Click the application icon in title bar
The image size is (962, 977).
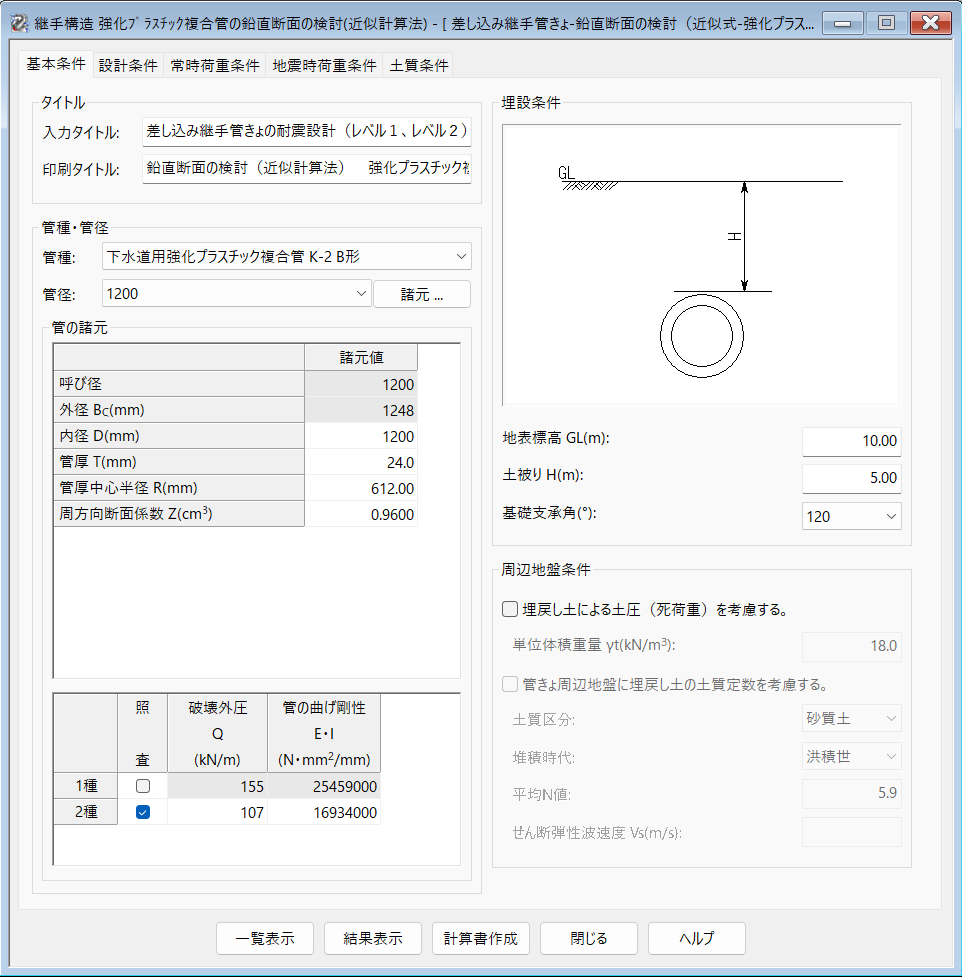click(x=17, y=22)
